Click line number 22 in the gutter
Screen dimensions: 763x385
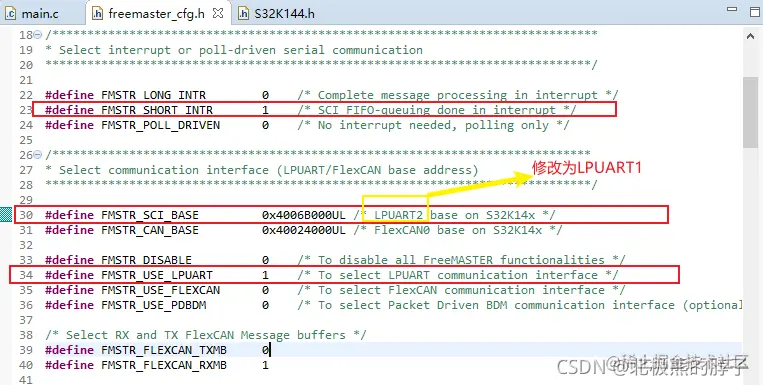point(26,95)
